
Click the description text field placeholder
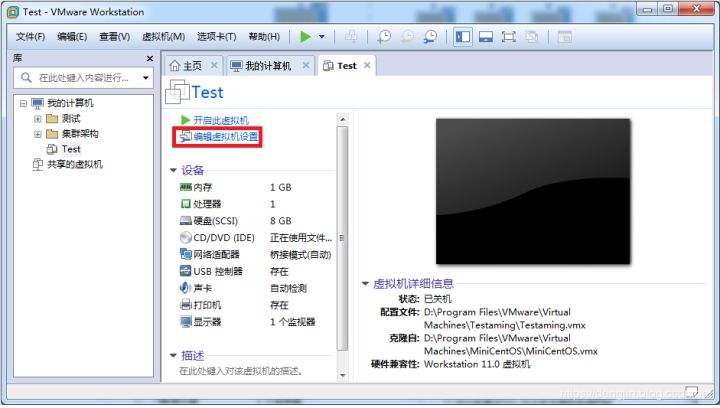coord(241,371)
